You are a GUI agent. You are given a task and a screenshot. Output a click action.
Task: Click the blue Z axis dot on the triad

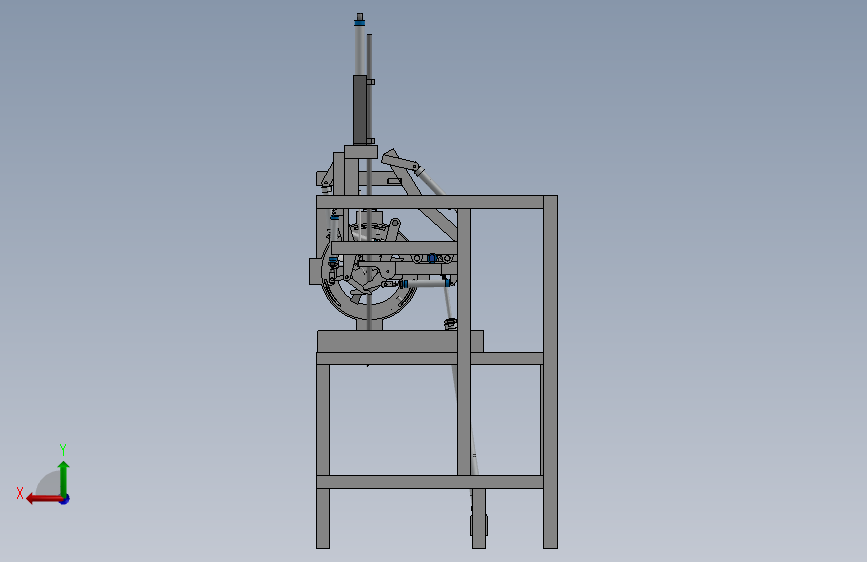(65, 499)
